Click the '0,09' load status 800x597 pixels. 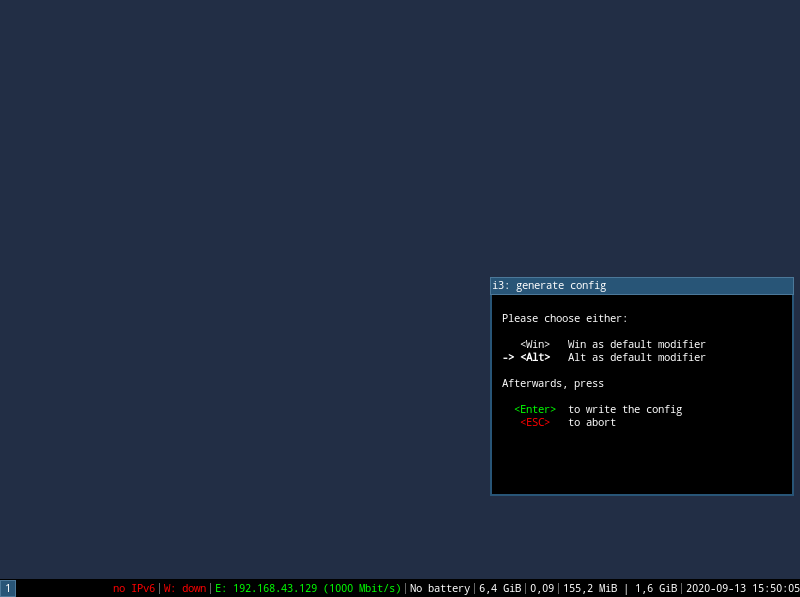point(542,588)
